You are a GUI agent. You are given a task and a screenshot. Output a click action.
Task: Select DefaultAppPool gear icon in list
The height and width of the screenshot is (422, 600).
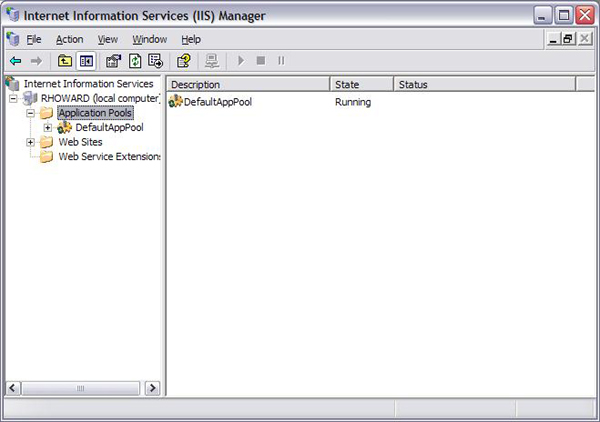(175, 101)
